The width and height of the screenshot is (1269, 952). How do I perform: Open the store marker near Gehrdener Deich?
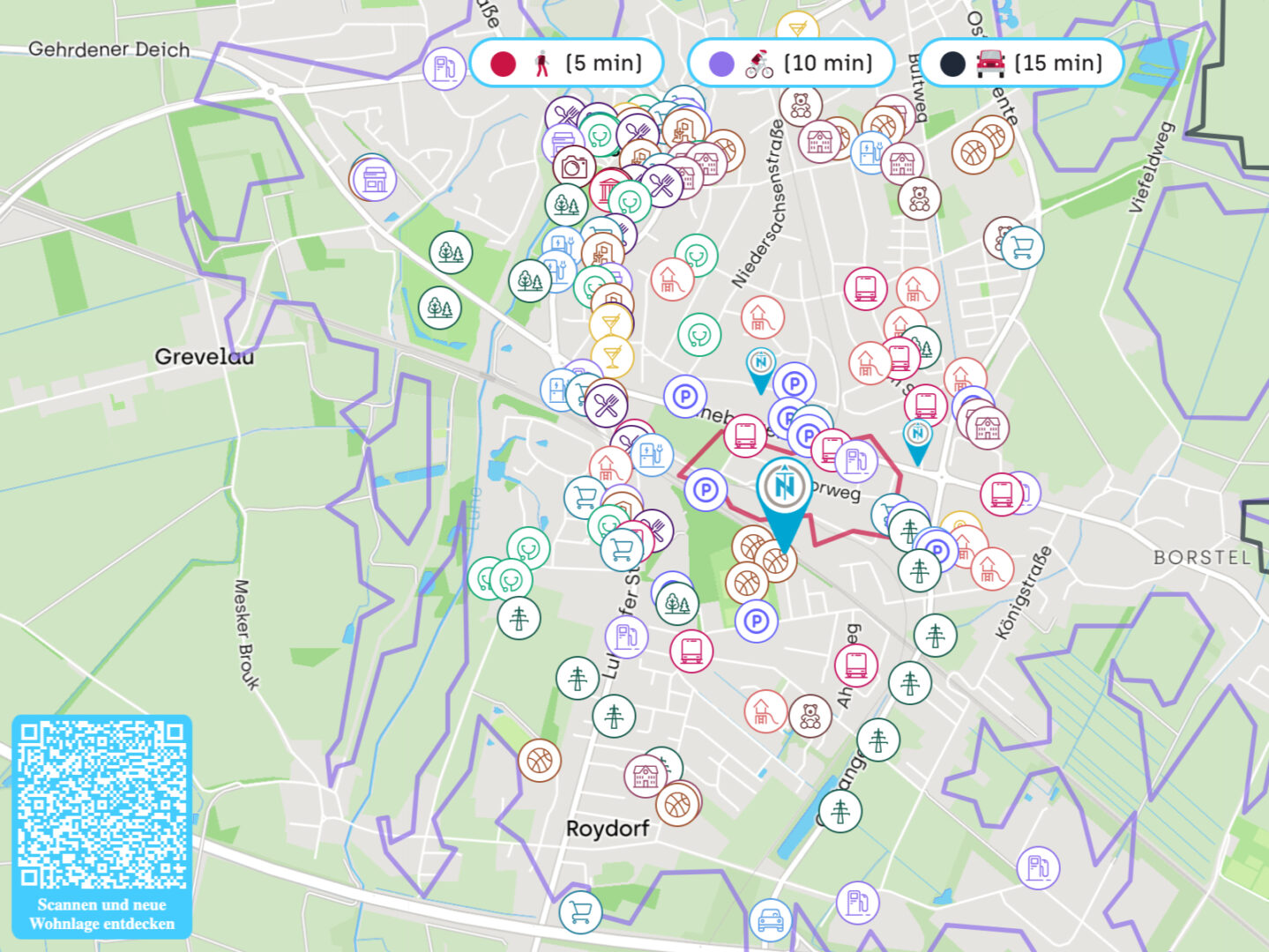[x=375, y=179]
